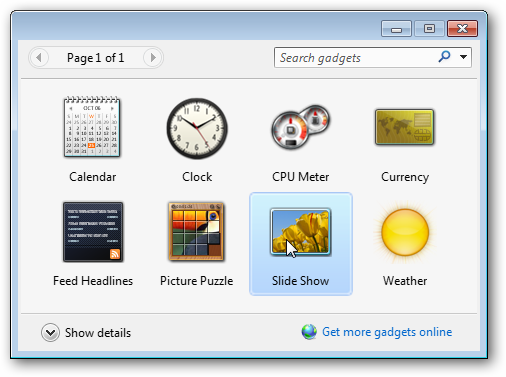Click the Picture Puzzle label text

pos(197,281)
